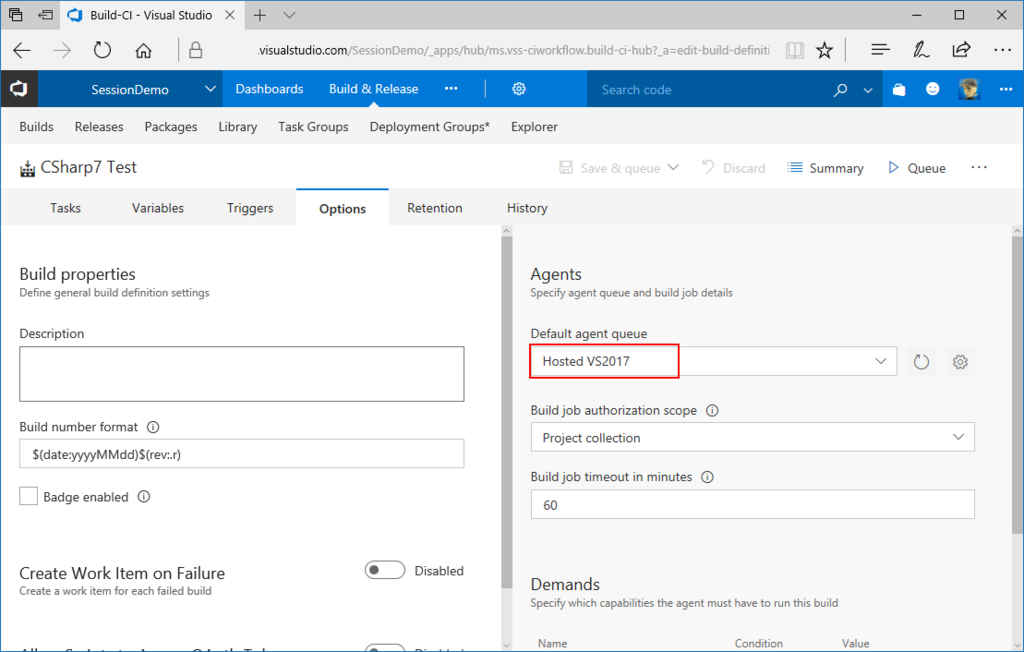Click the browser refresh button
The height and width of the screenshot is (652, 1024).
tap(103, 50)
